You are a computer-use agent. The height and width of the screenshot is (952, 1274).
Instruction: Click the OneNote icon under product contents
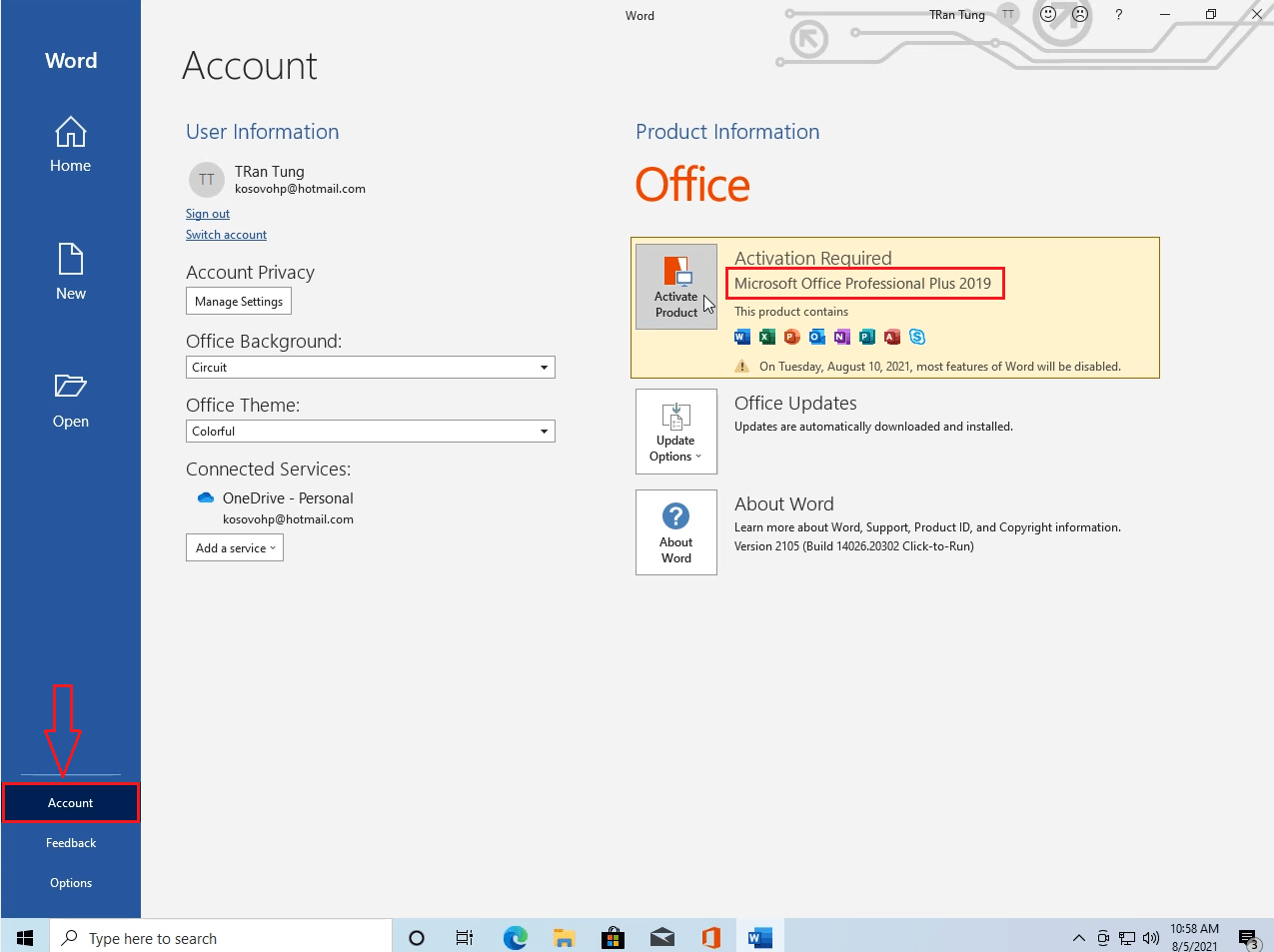point(842,337)
